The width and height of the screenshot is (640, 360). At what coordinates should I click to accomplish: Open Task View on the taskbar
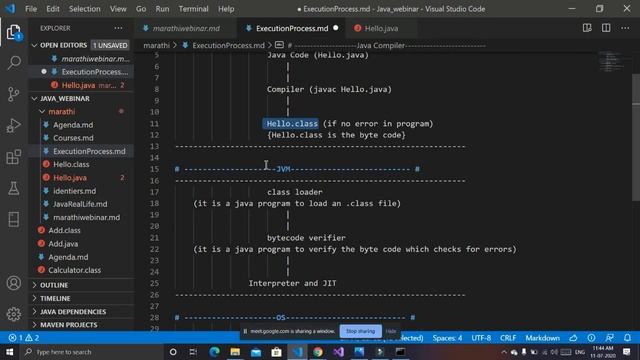193,352
